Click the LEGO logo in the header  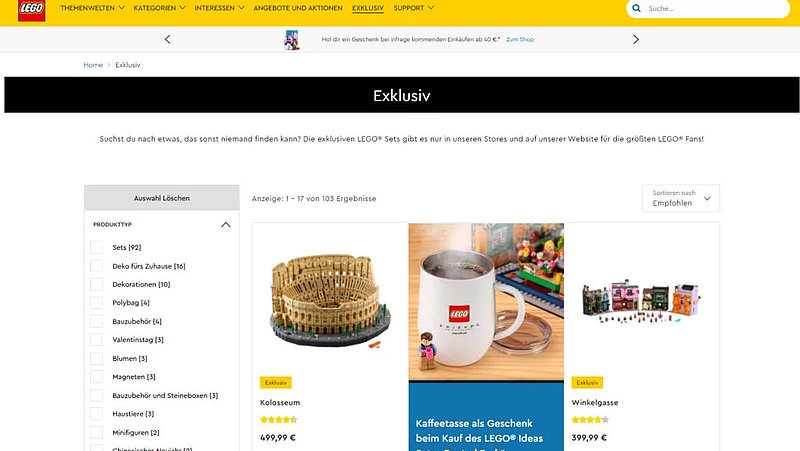(x=32, y=10)
